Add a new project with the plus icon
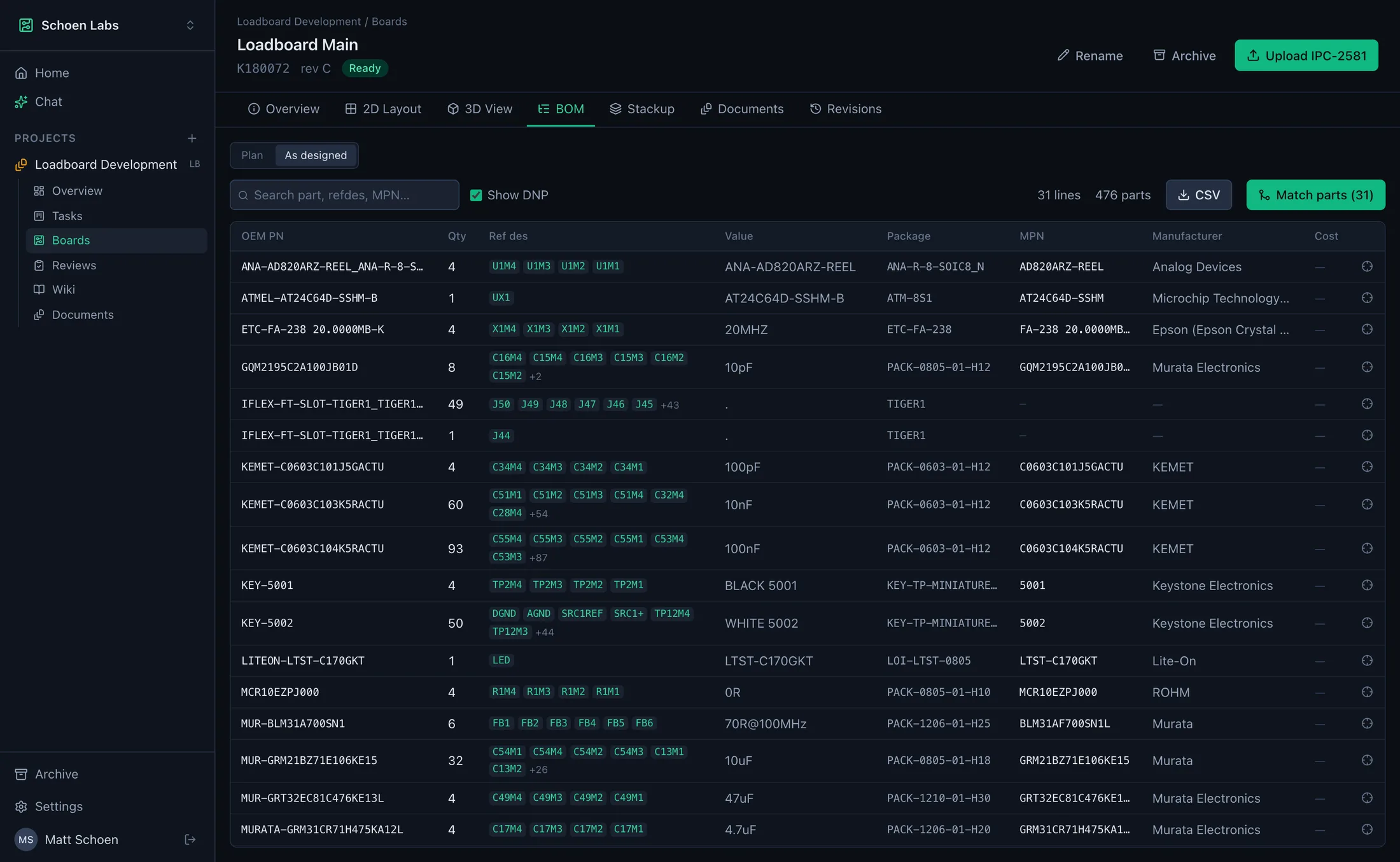 coord(192,138)
